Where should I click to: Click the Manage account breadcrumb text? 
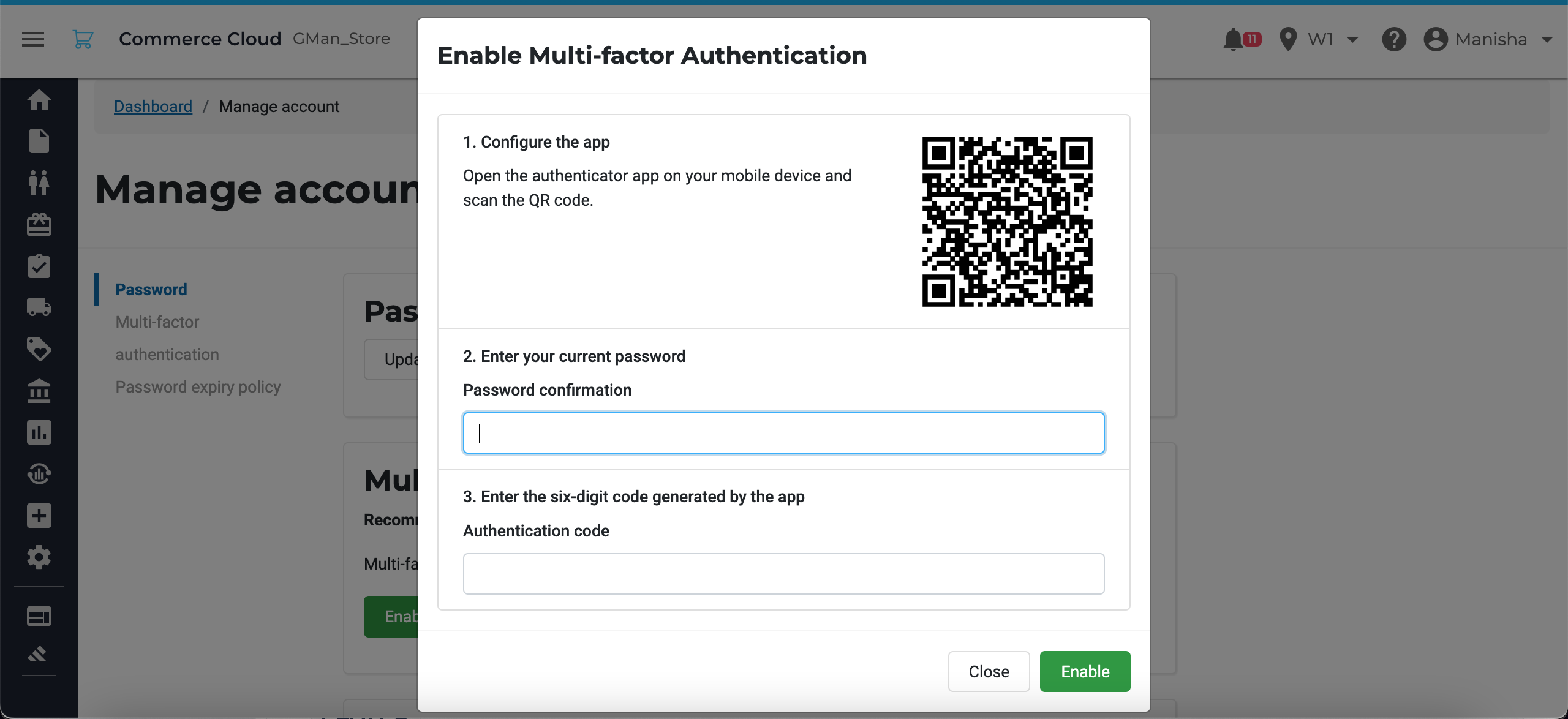pyautogui.click(x=279, y=107)
